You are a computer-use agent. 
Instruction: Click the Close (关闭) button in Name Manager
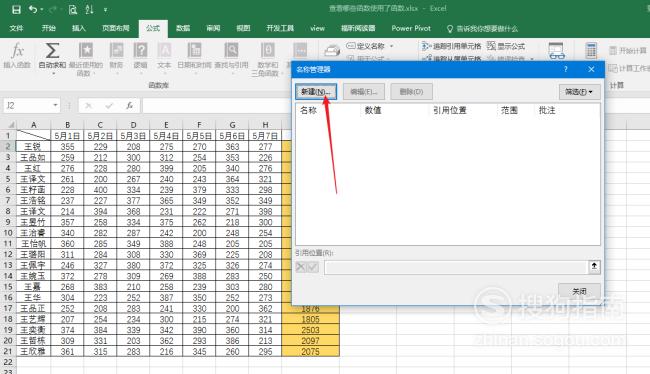579,291
